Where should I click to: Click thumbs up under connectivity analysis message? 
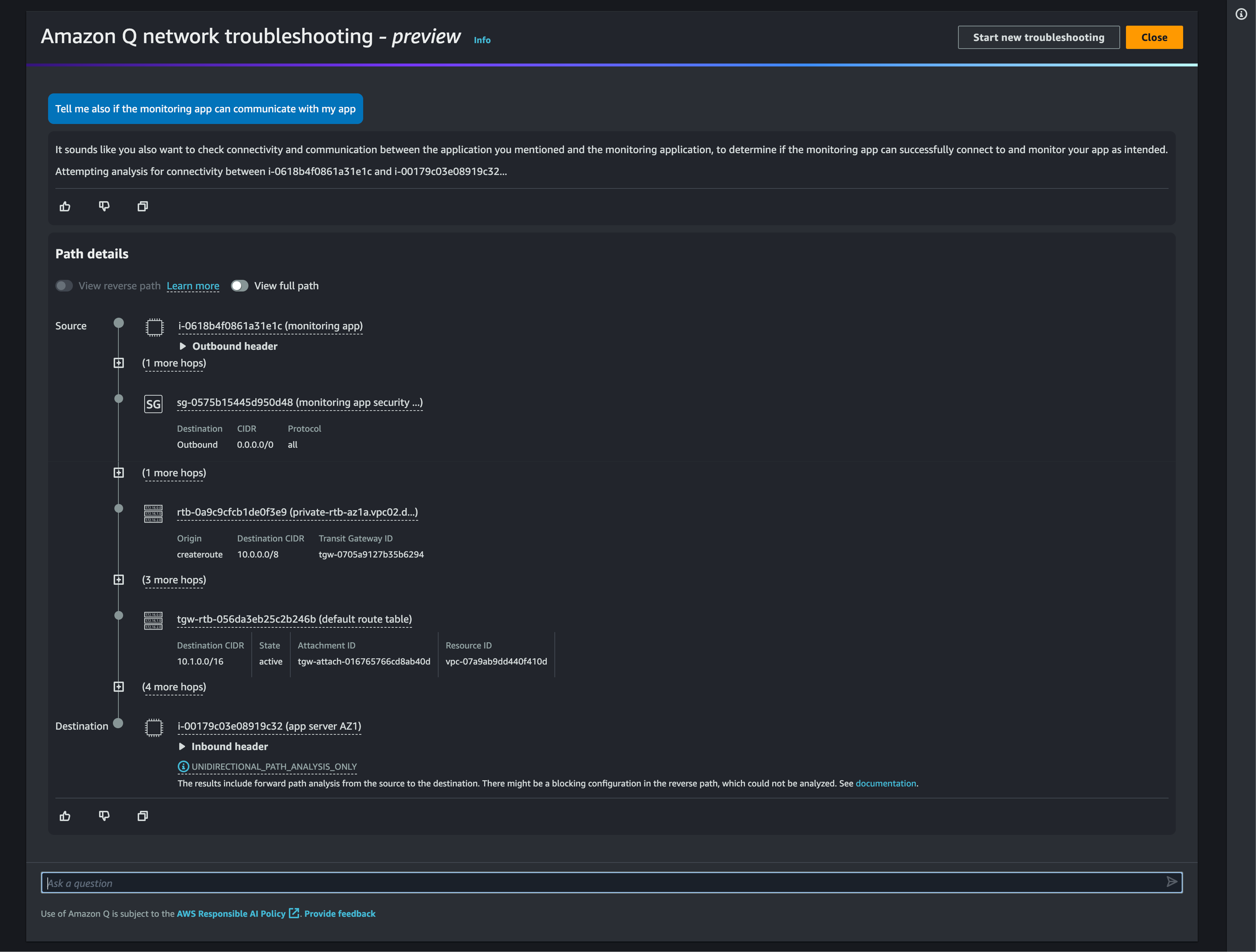(65, 207)
